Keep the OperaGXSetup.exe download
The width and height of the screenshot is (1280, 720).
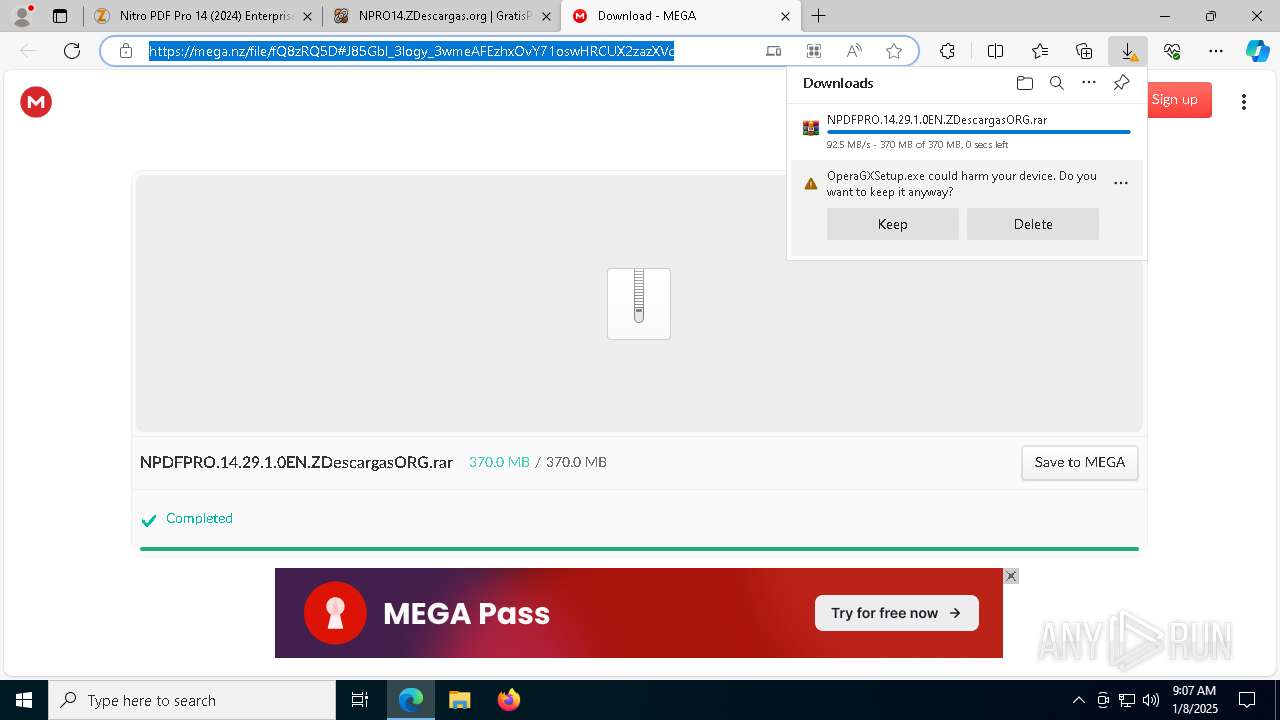pos(892,224)
